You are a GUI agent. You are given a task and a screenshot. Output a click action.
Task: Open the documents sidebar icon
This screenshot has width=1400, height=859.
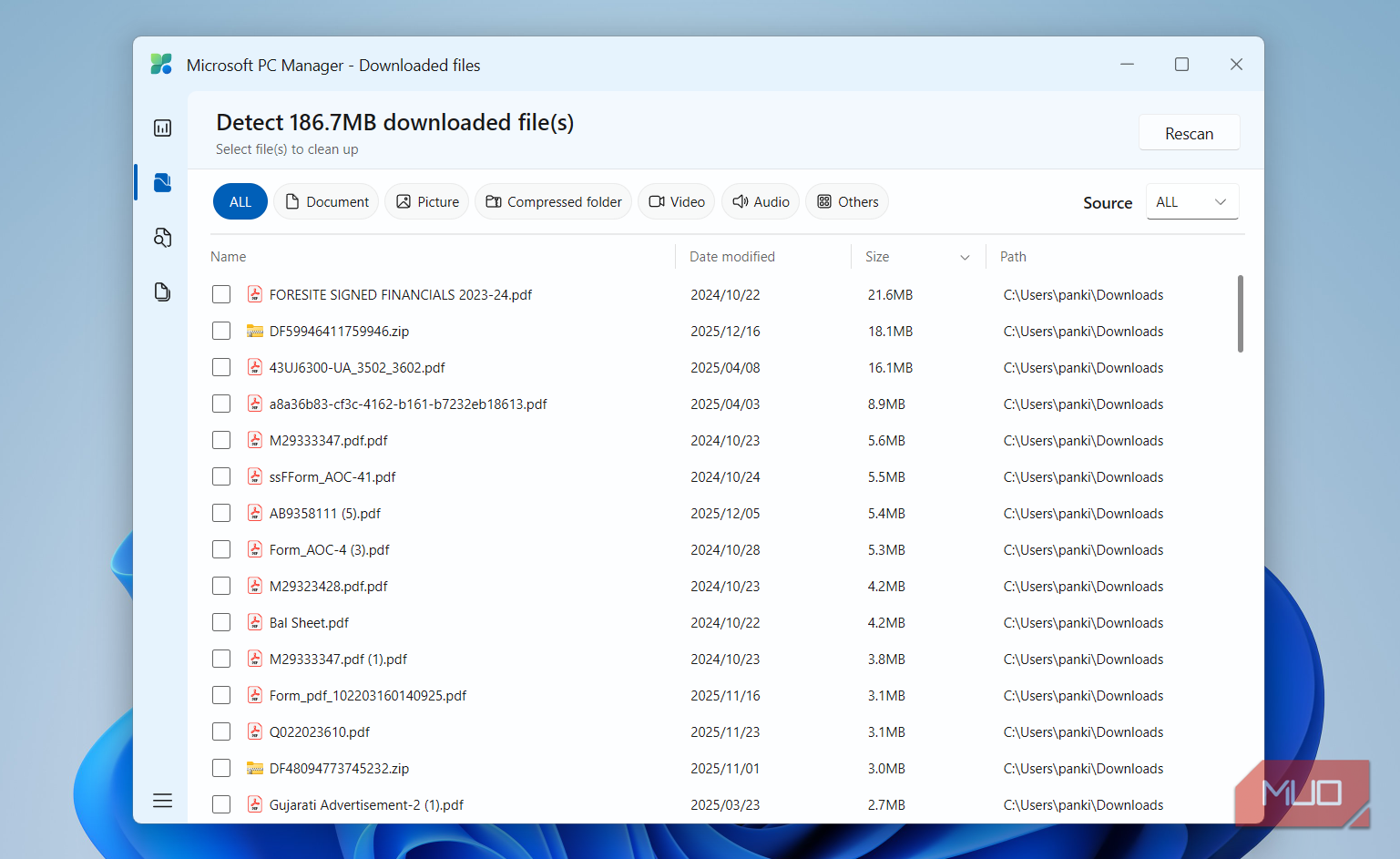[162, 292]
